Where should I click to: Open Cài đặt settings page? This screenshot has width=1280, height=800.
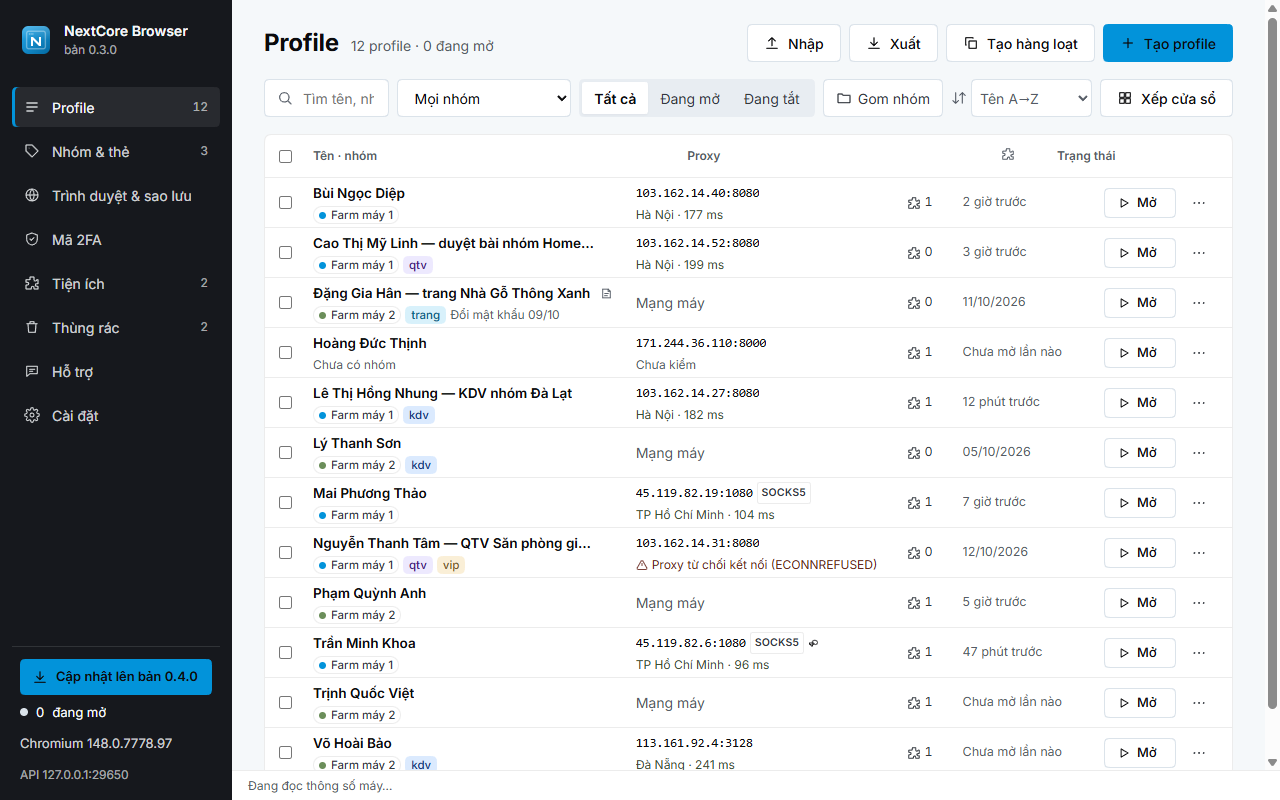point(116,415)
